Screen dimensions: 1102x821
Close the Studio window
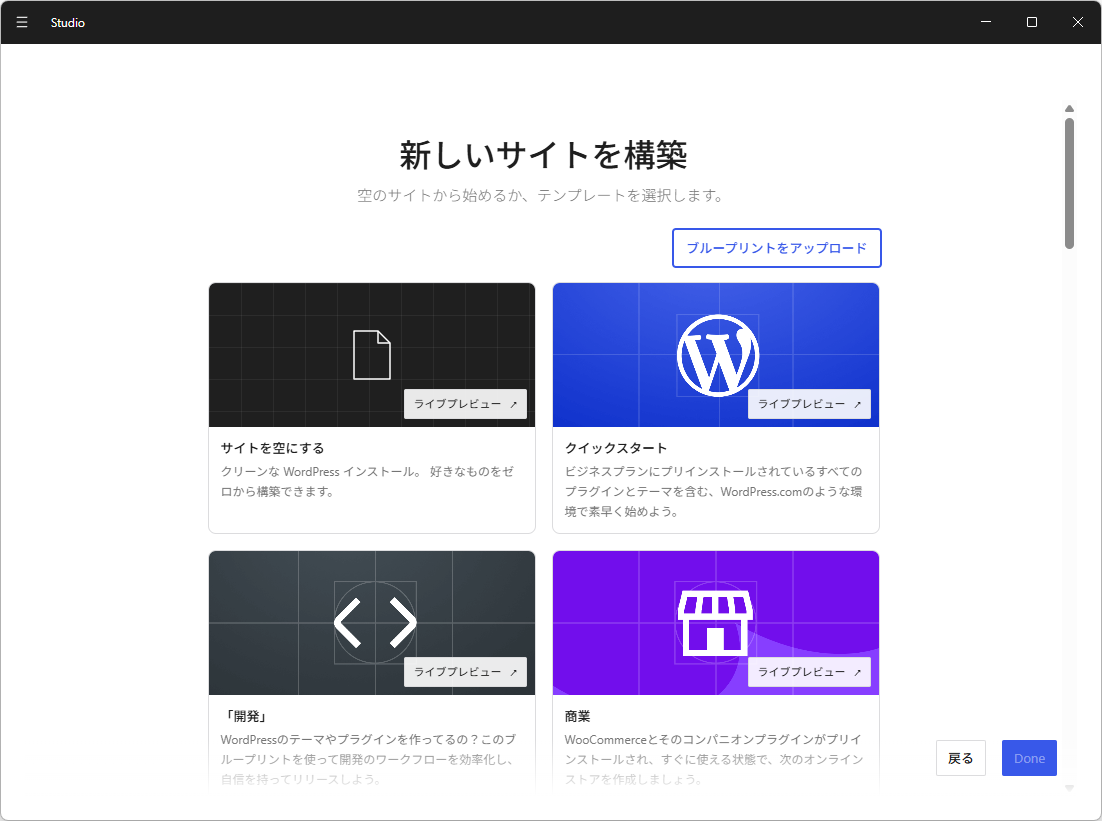tap(1077, 22)
